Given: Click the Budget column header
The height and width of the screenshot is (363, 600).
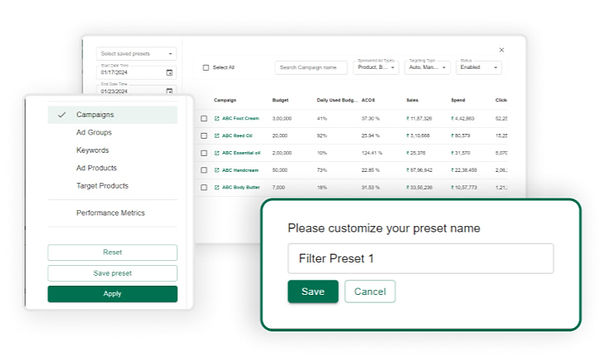Looking at the screenshot, I should tap(280, 100).
